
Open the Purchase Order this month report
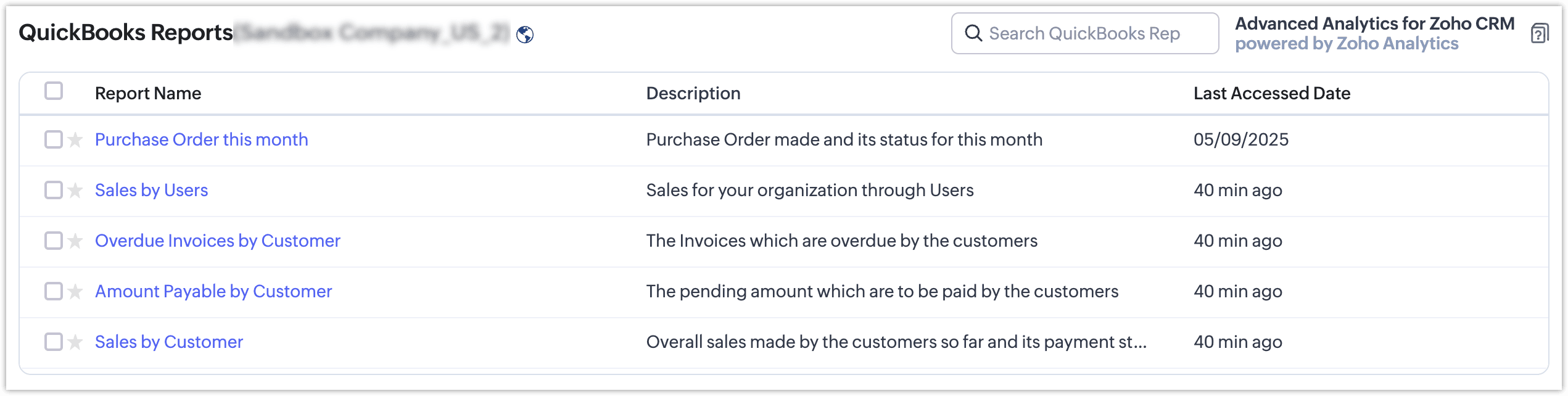pyautogui.click(x=201, y=139)
